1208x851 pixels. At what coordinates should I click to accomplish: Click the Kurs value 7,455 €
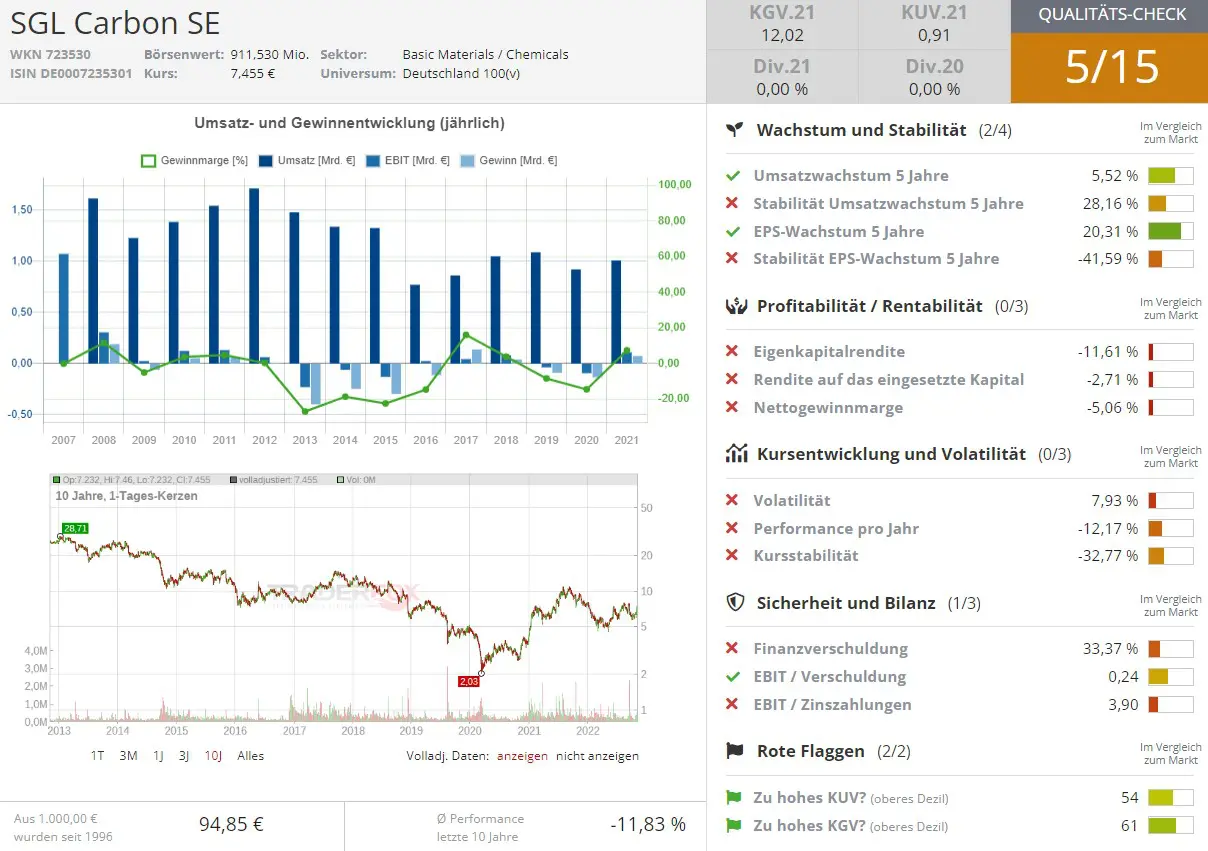252,73
